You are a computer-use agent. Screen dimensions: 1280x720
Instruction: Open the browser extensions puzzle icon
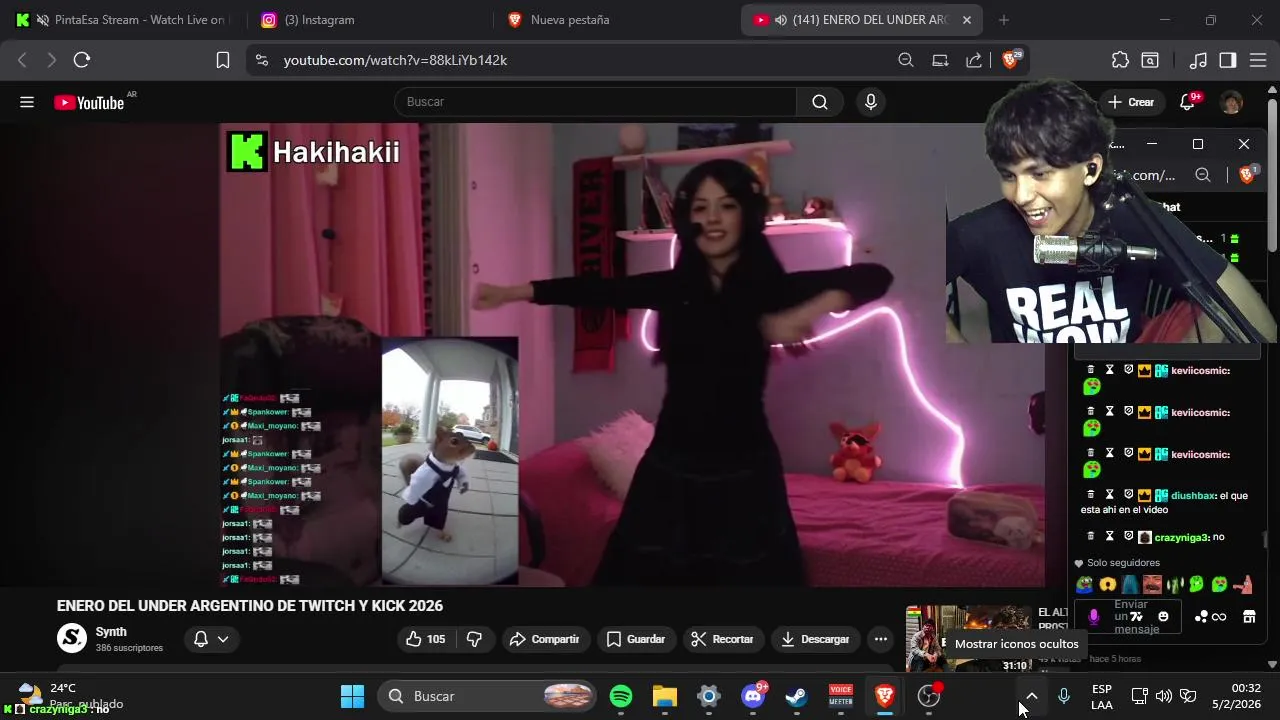[1120, 60]
